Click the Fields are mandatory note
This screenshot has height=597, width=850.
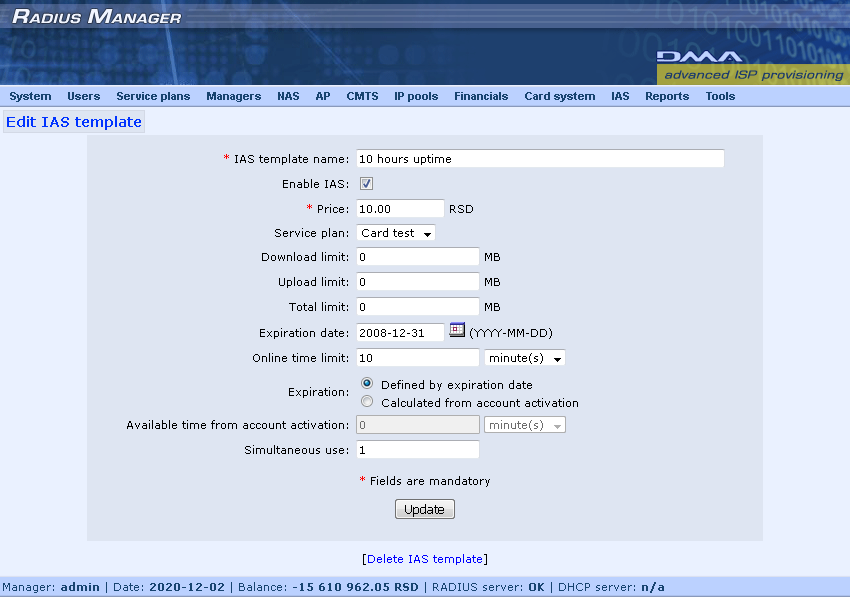(425, 481)
